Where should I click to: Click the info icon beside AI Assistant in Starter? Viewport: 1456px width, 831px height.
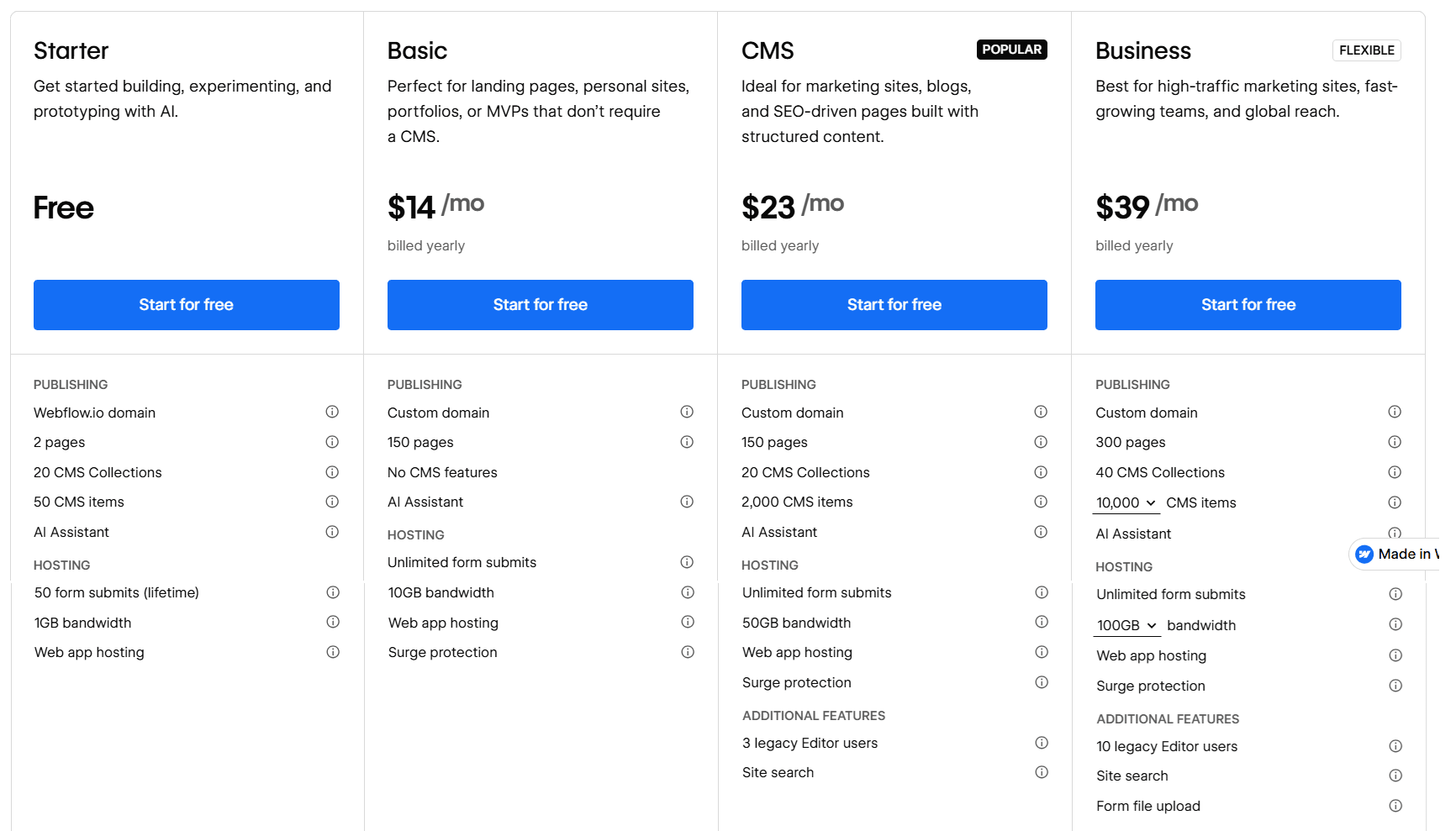click(332, 531)
